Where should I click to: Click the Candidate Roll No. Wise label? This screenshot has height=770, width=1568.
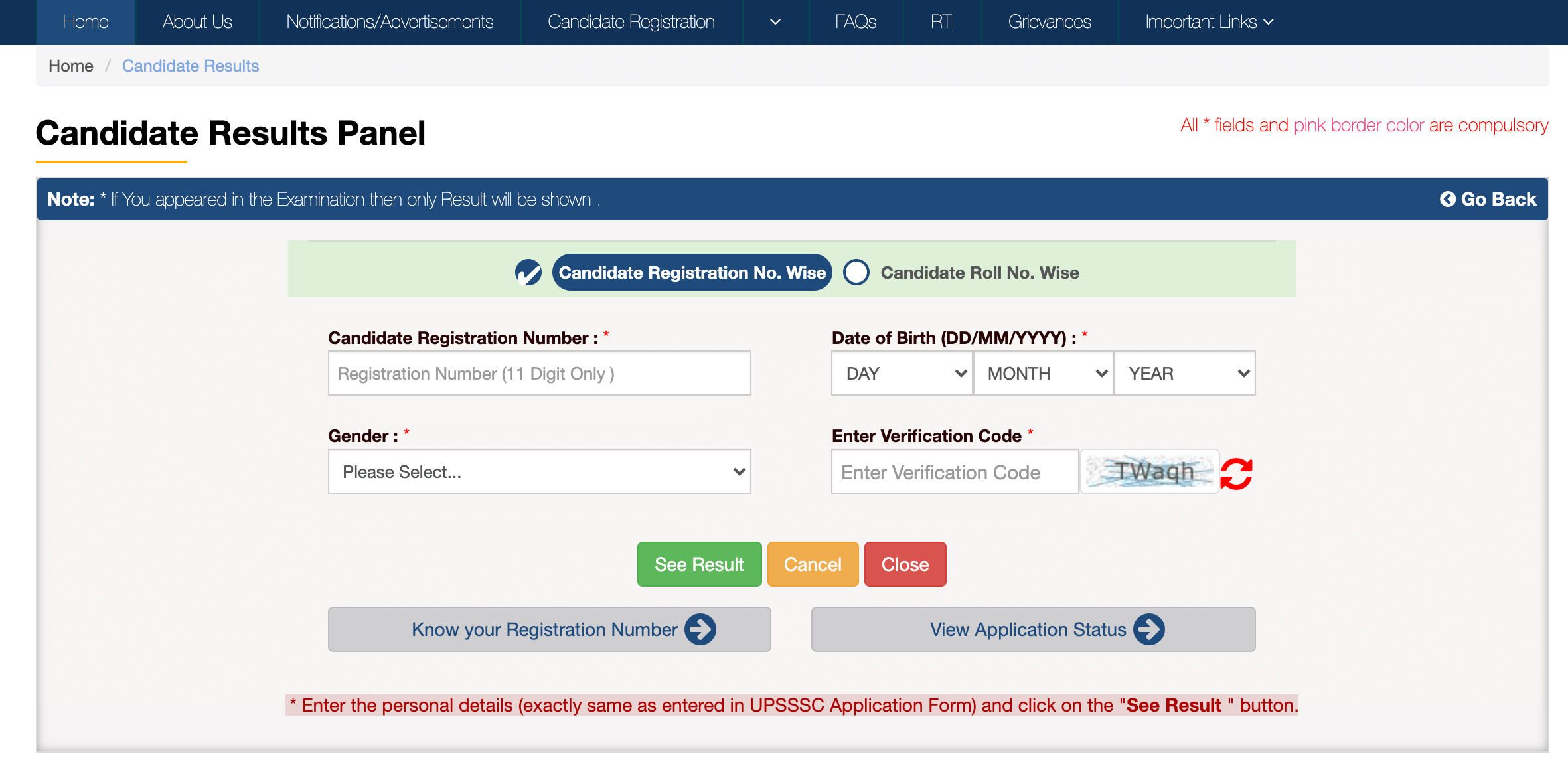(x=980, y=273)
